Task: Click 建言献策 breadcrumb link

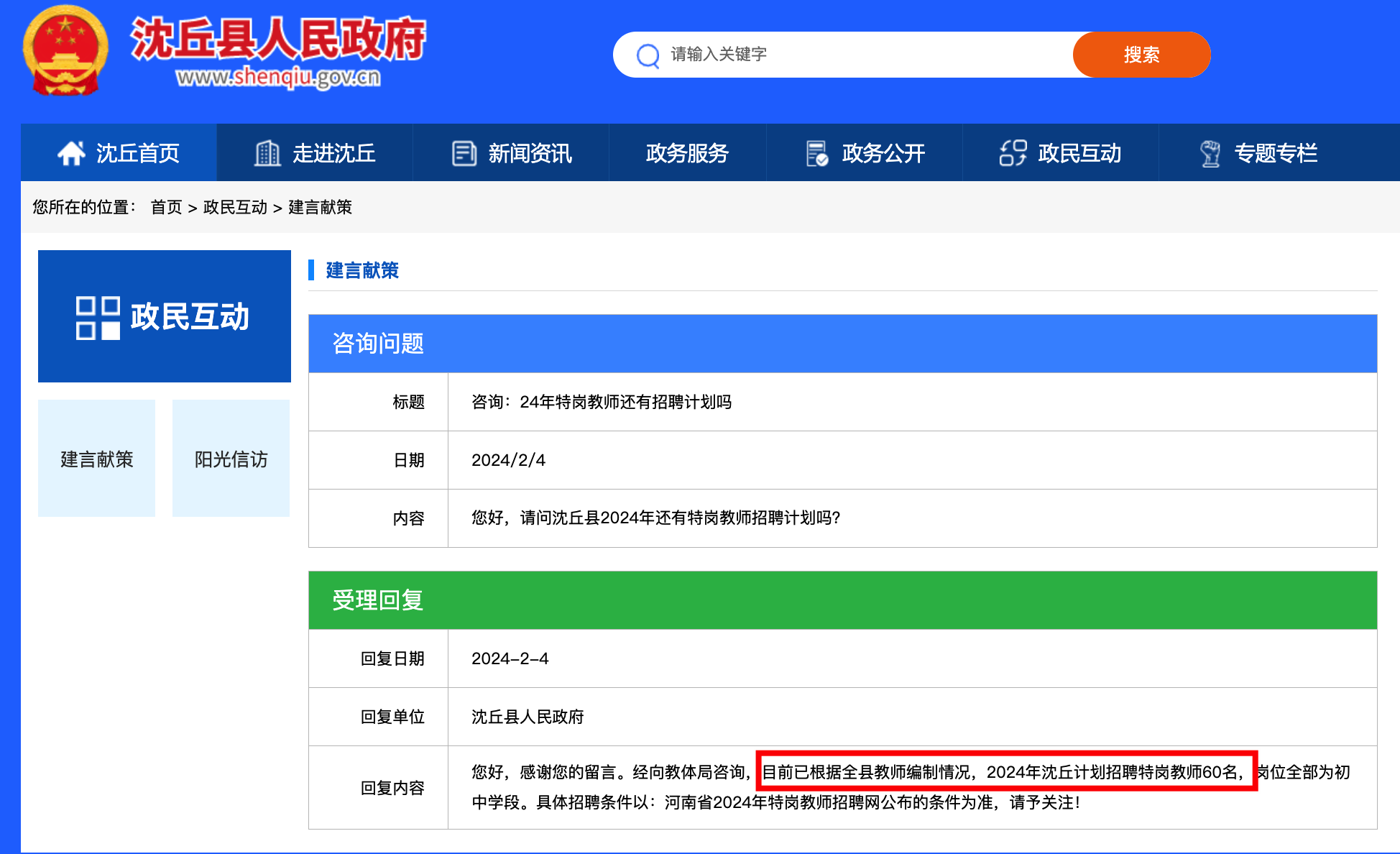Action: pos(320,208)
